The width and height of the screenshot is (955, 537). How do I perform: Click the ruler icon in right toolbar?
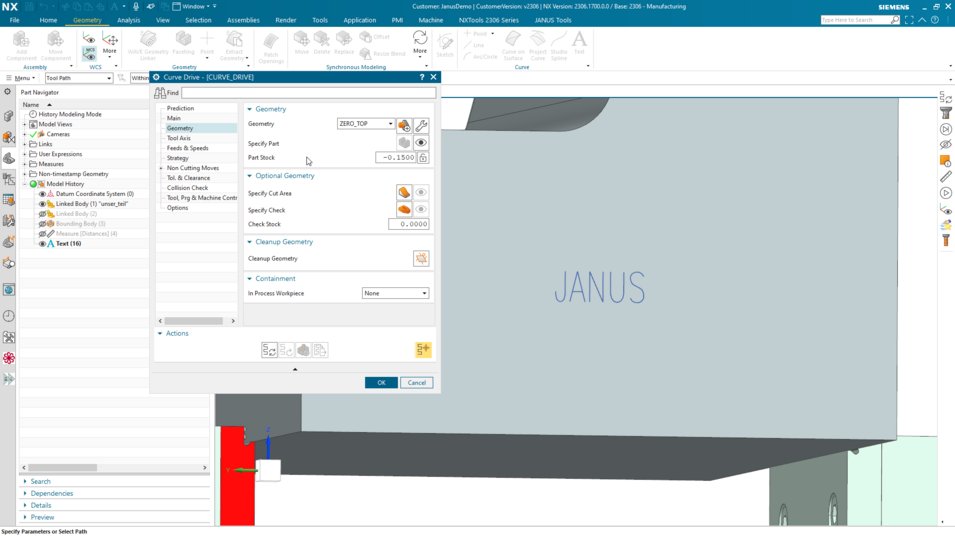click(945, 177)
